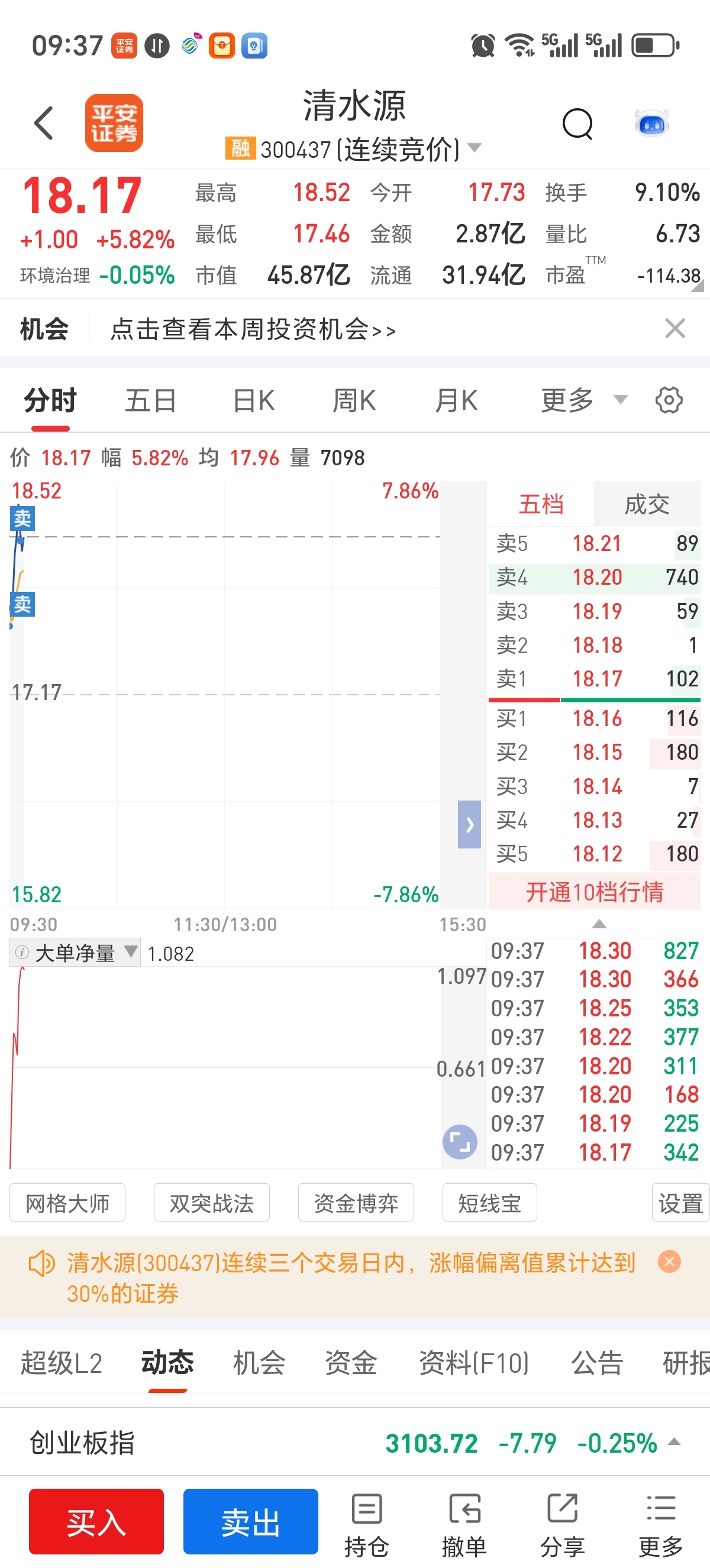This screenshot has width=710, height=1568.
Task: Open the Ping An Securities logo icon
Action: 114,123
